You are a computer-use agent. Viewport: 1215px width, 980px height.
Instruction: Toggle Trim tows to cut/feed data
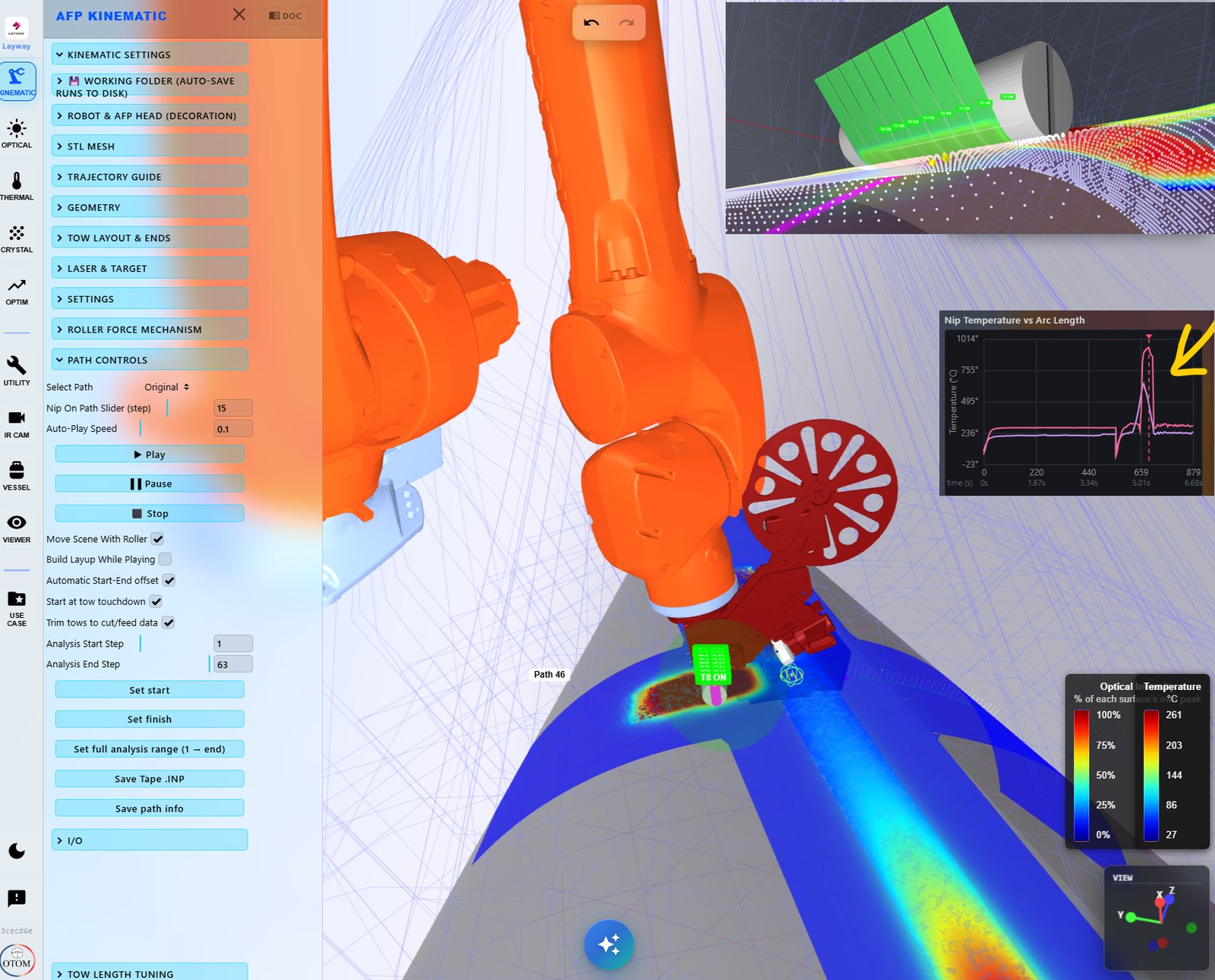169,622
